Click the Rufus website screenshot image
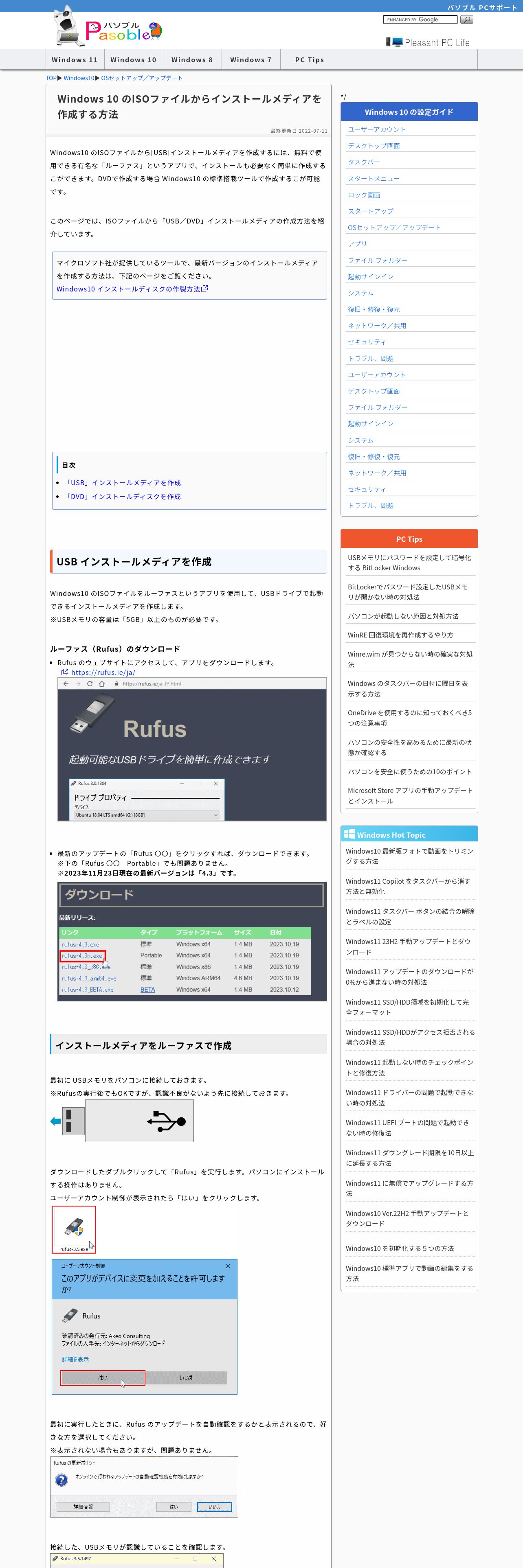 point(192,749)
